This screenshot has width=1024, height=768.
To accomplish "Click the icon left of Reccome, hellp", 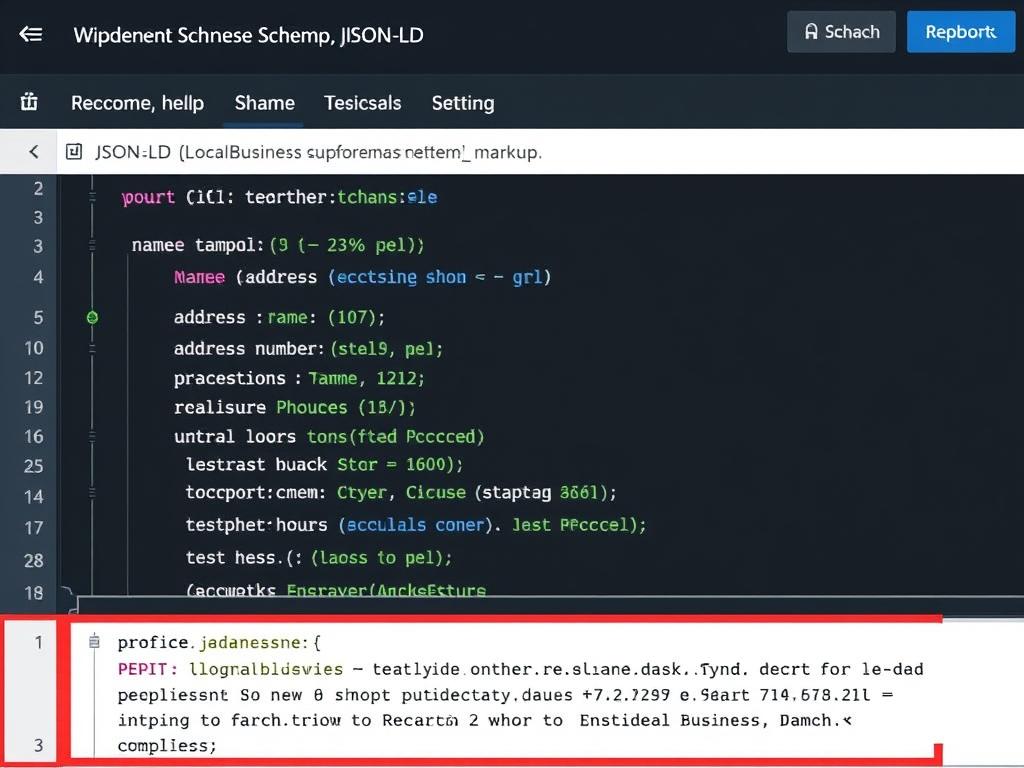I will click(x=29, y=102).
